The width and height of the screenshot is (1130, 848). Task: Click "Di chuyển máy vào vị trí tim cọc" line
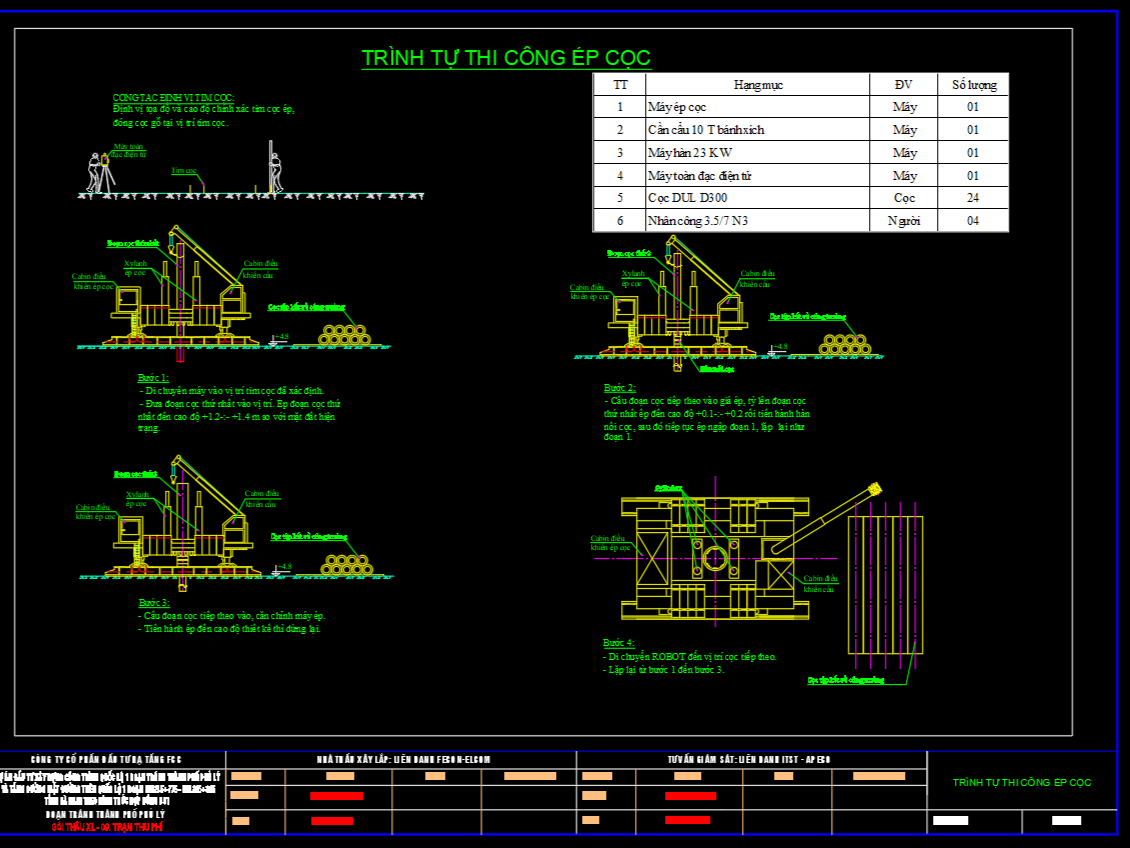coord(231,391)
